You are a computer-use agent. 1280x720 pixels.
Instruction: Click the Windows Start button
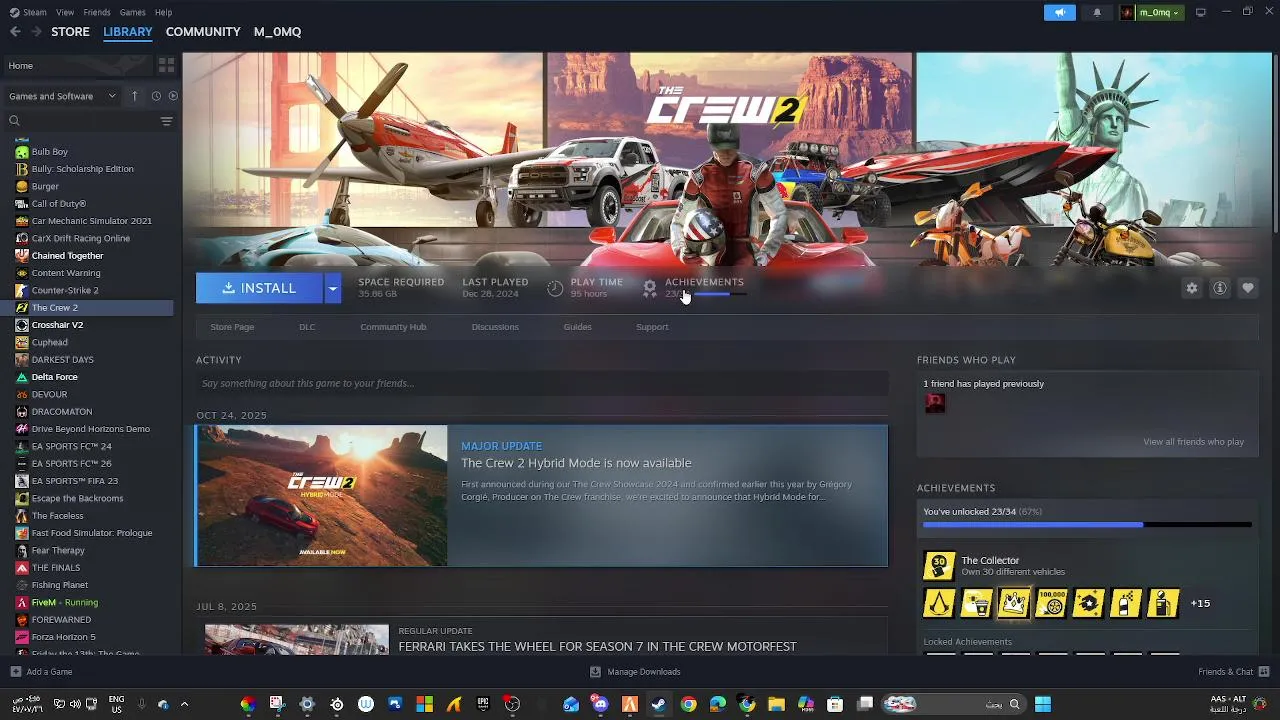[x=1043, y=704]
